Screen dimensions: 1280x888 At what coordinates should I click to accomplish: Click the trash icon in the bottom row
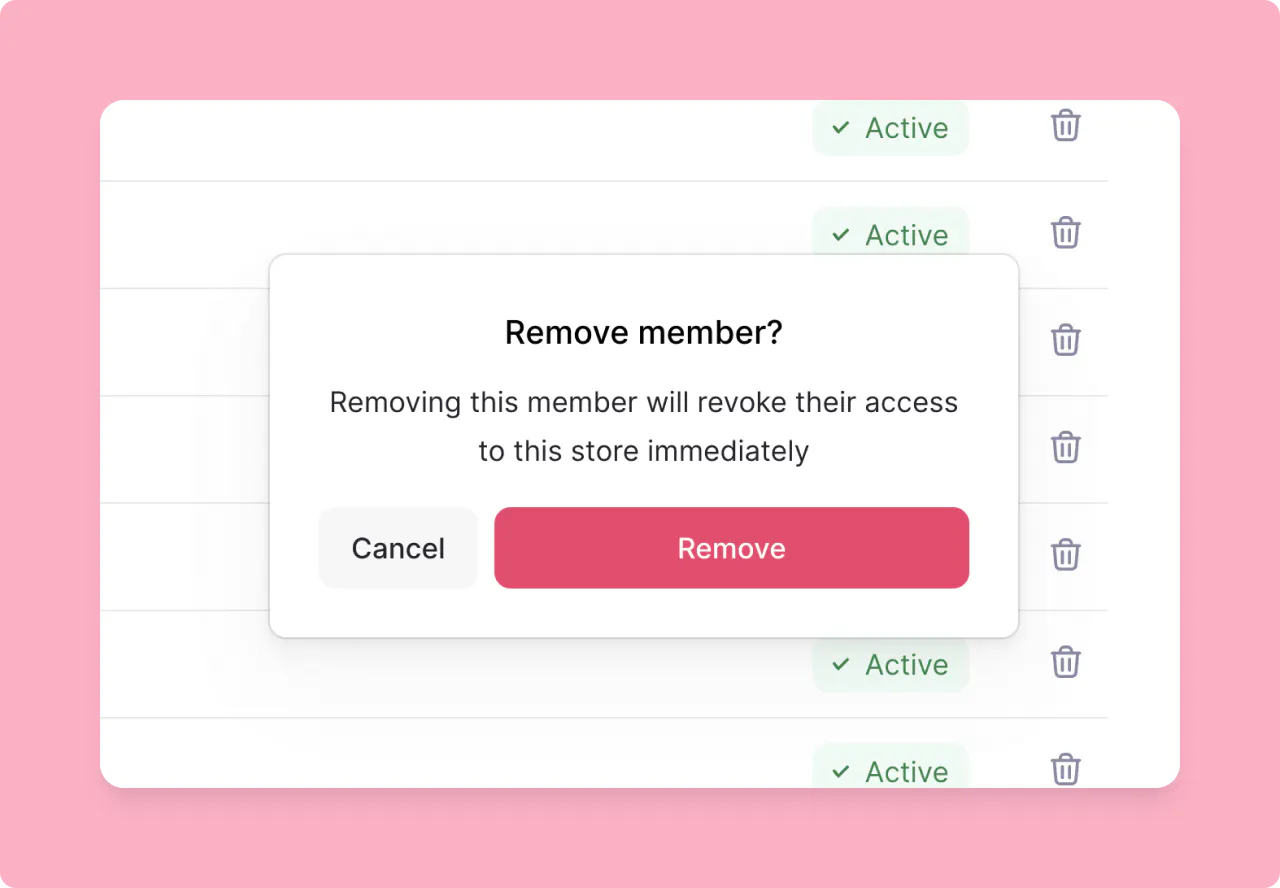1065,769
